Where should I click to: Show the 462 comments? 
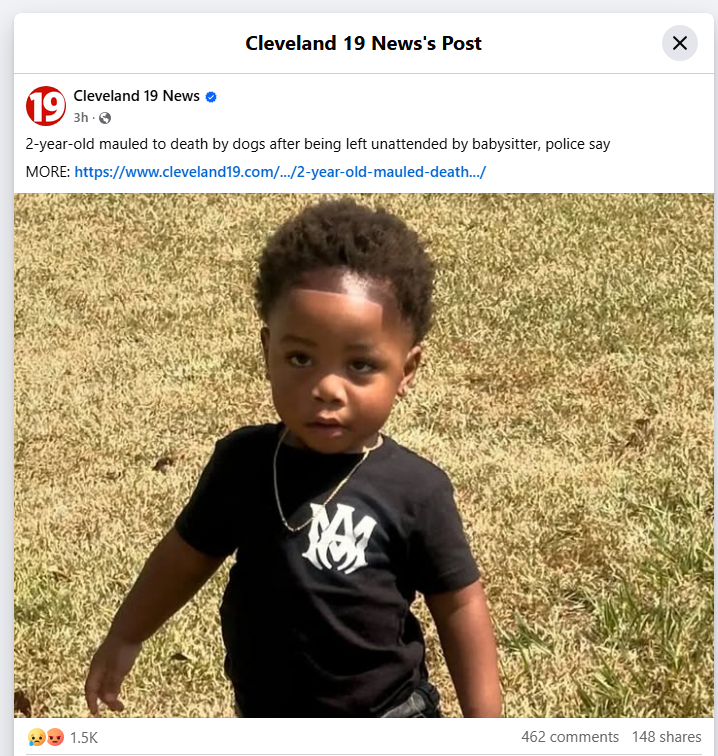pyautogui.click(x=570, y=737)
